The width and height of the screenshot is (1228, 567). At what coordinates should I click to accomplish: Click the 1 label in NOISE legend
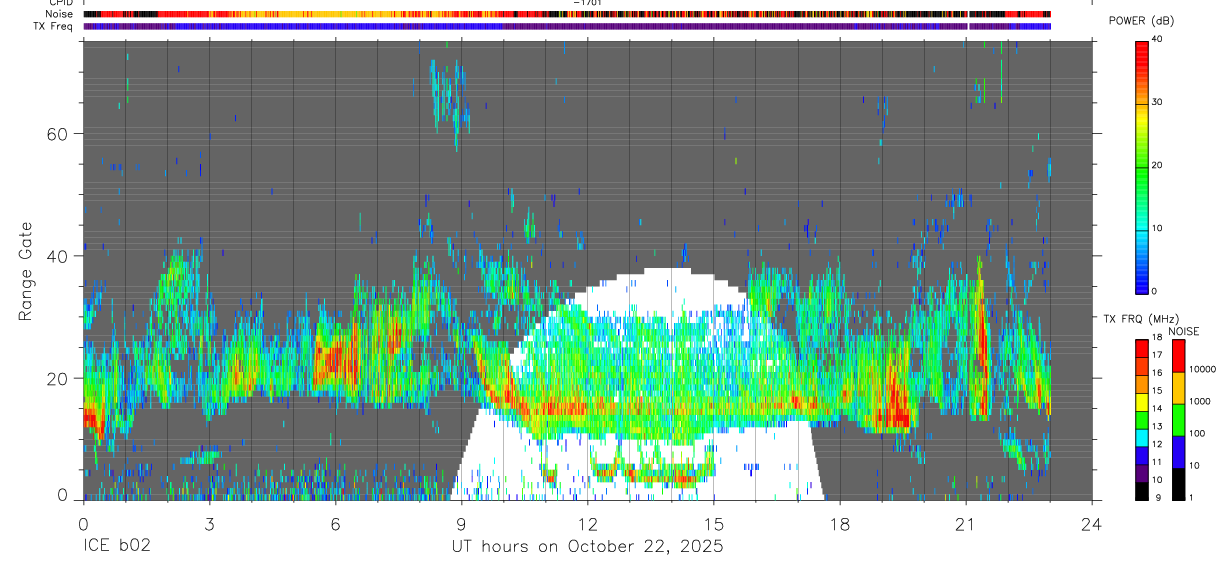click(1189, 497)
